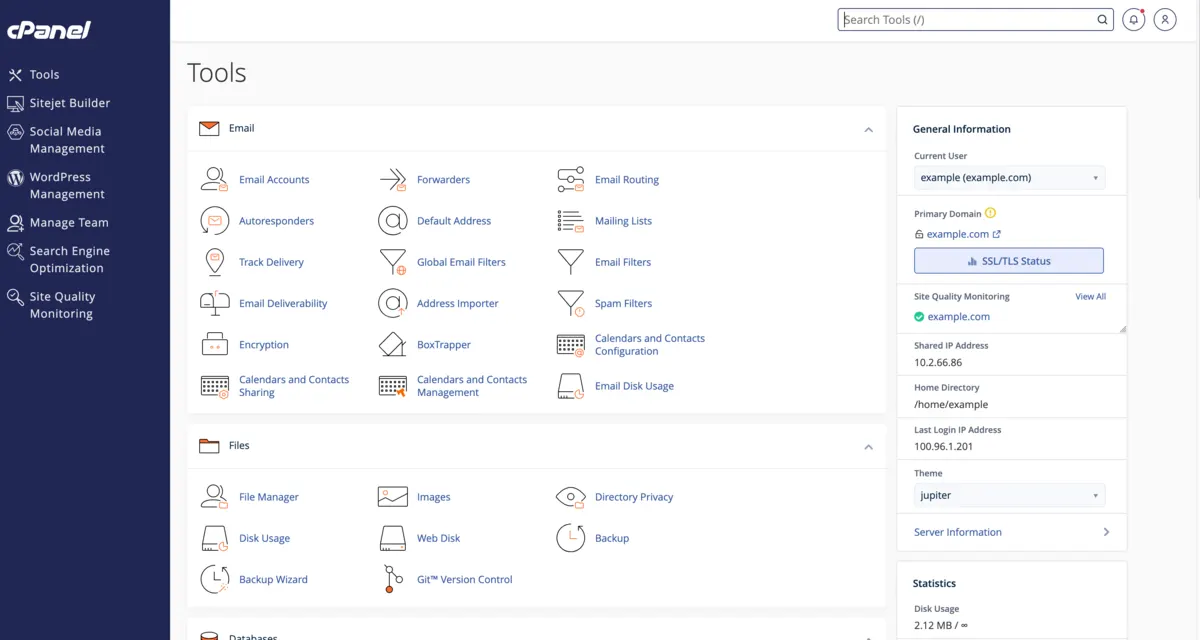1200x640 pixels.
Task: Open Manage Team in the sidebar
Action: (58, 223)
